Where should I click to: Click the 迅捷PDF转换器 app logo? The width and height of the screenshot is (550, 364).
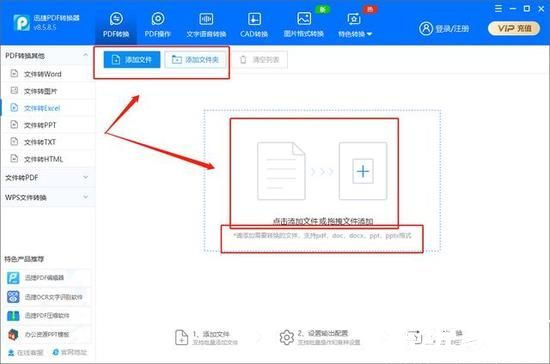pyautogui.click(x=21, y=22)
